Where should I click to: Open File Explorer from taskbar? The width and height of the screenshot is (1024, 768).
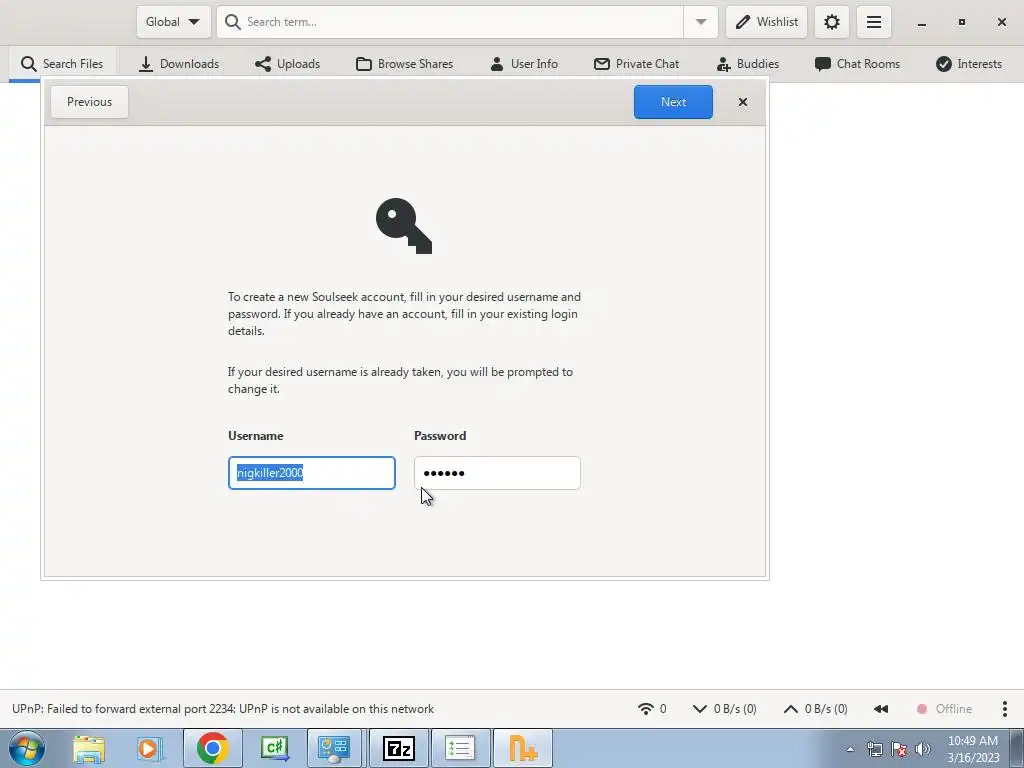click(x=89, y=748)
